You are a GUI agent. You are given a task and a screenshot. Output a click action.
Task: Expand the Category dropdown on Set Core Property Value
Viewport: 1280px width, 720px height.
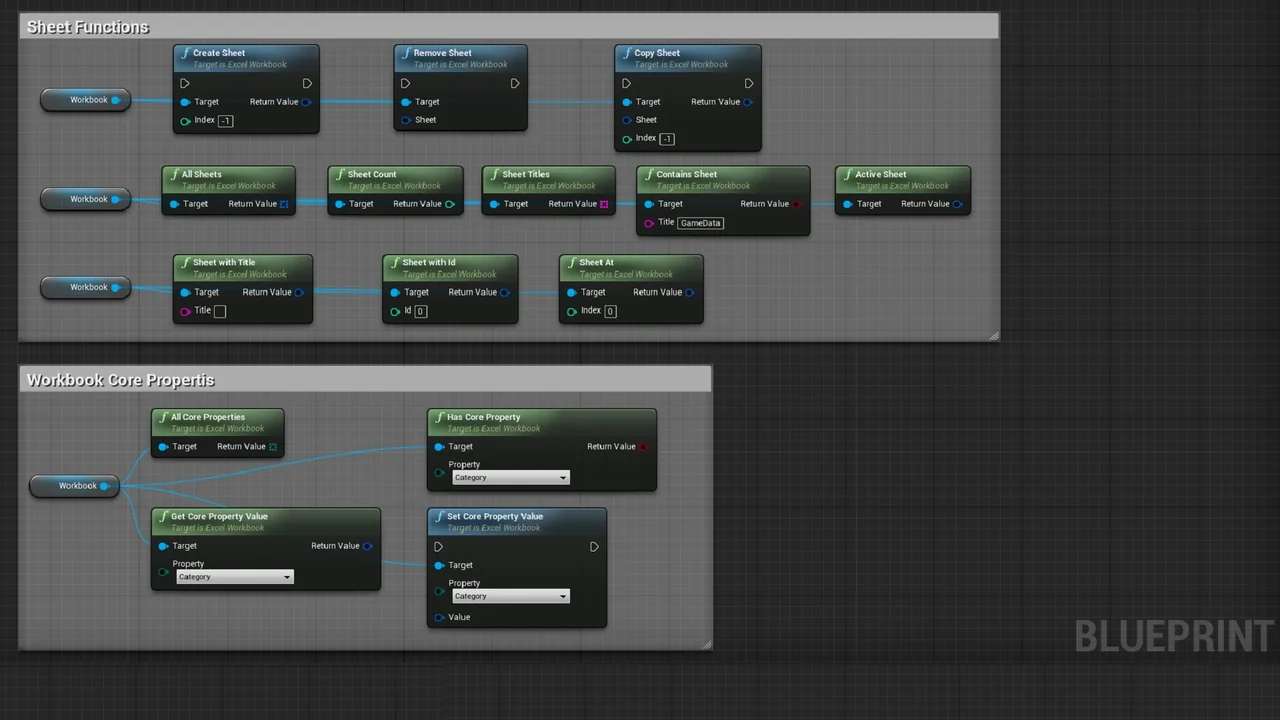tap(510, 597)
